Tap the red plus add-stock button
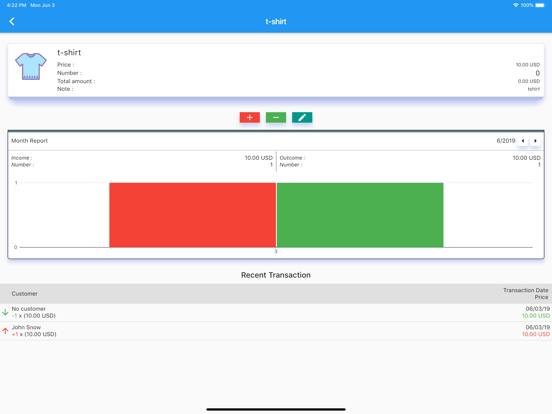This screenshot has width=552, height=414. [x=250, y=117]
